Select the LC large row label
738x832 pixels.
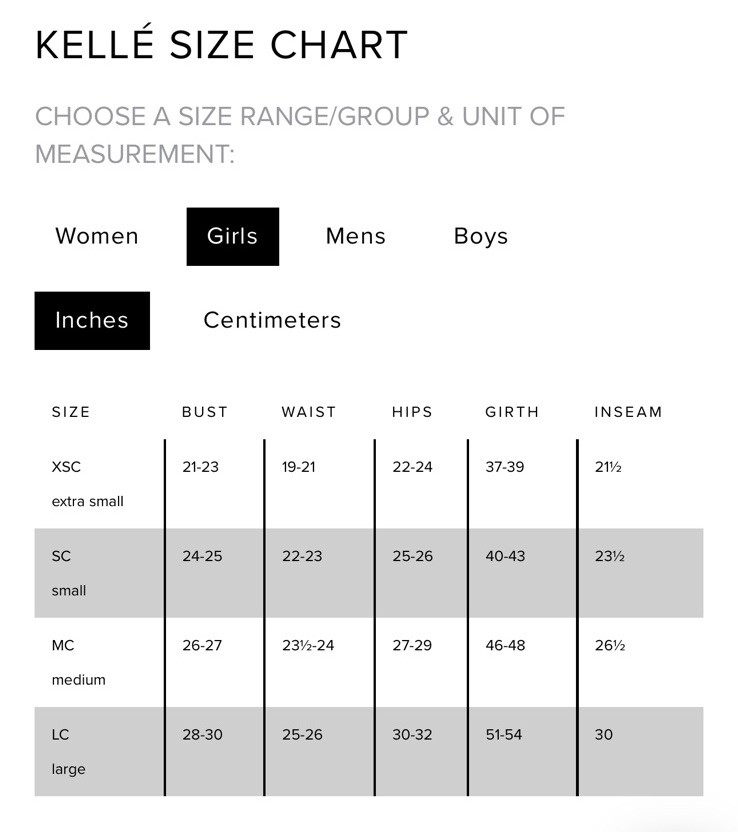coord(68,751)
